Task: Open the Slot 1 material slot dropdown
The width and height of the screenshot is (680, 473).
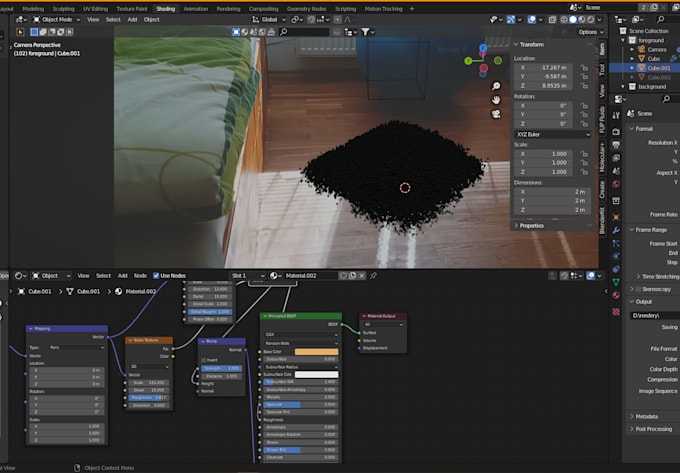Action: (x=247, y=275)
